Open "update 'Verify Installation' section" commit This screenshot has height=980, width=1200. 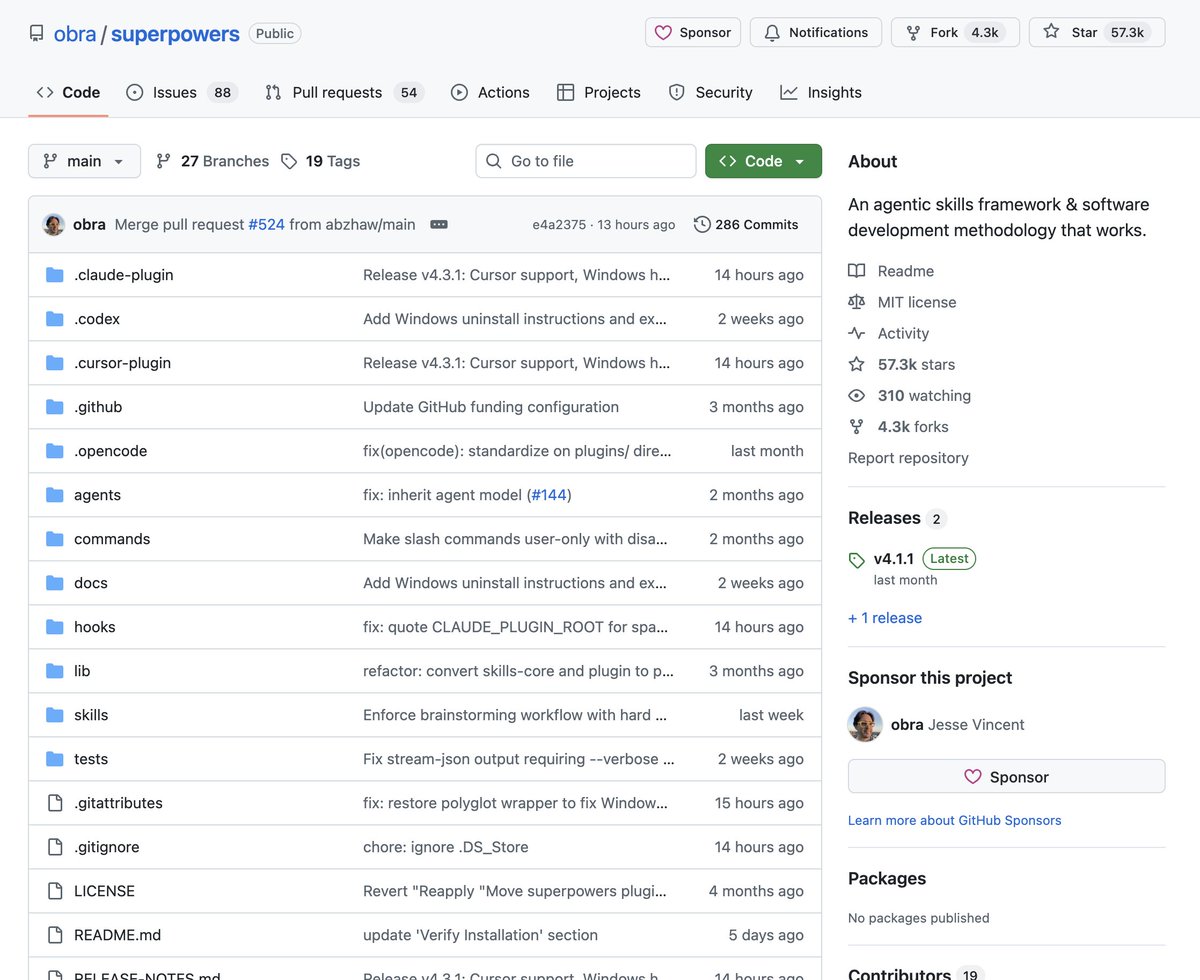480,935
